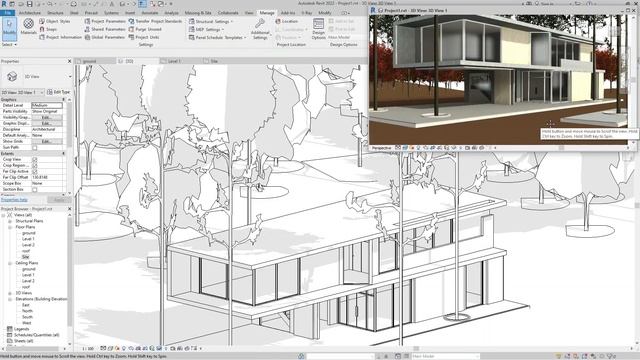Click the Apply button in Properties
This screenshot has width=640, height=360.
point(59,200)
